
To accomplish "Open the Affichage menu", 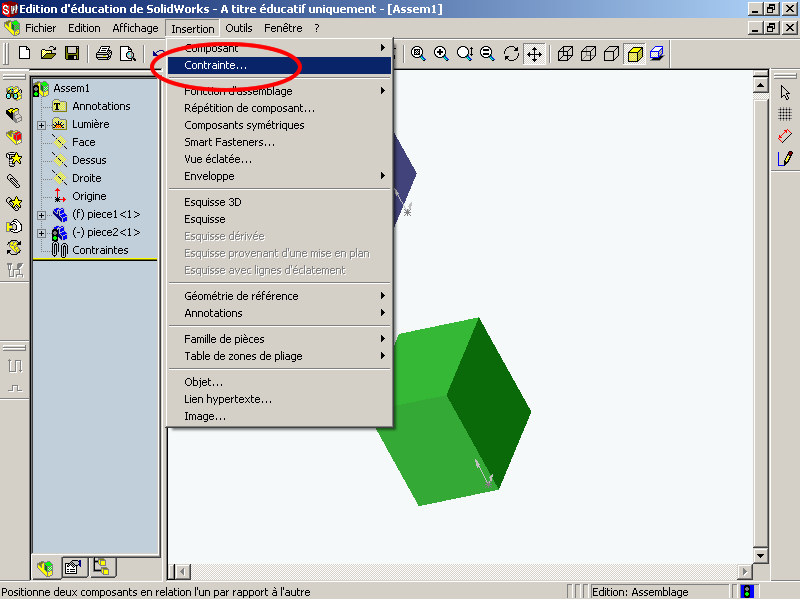I will (135, 28).
